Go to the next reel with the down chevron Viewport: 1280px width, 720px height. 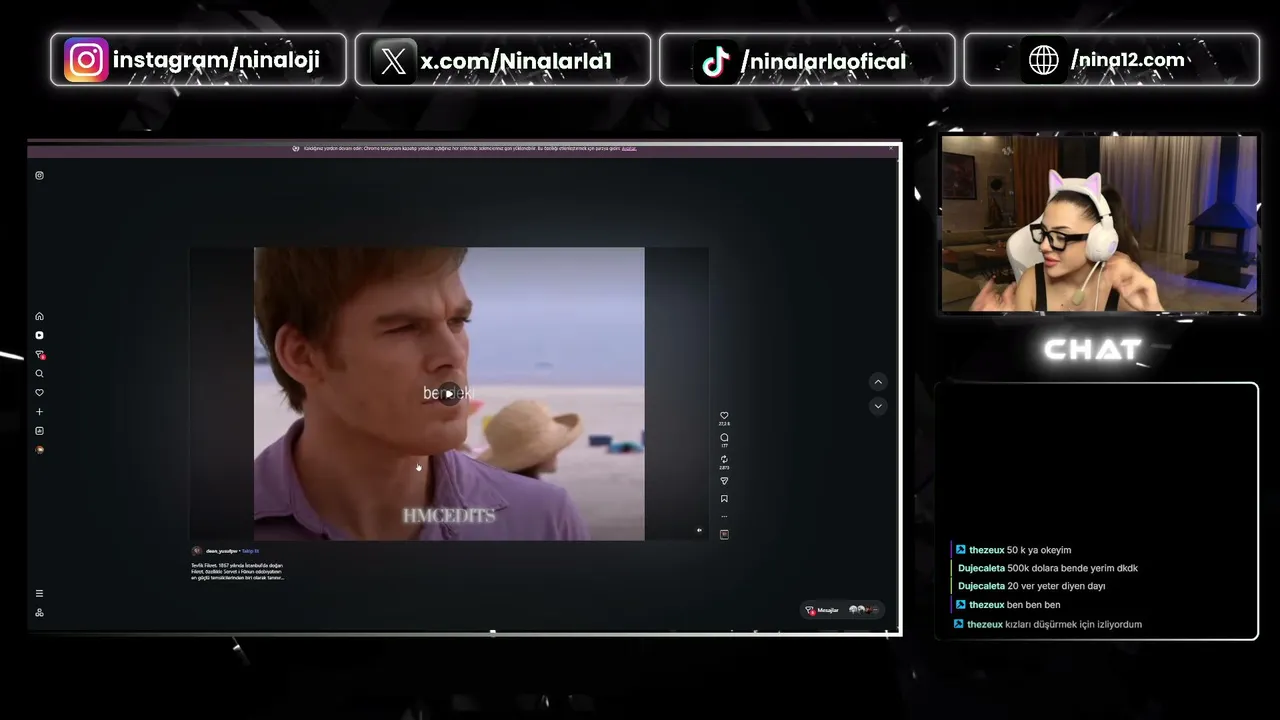pos(878,406)
